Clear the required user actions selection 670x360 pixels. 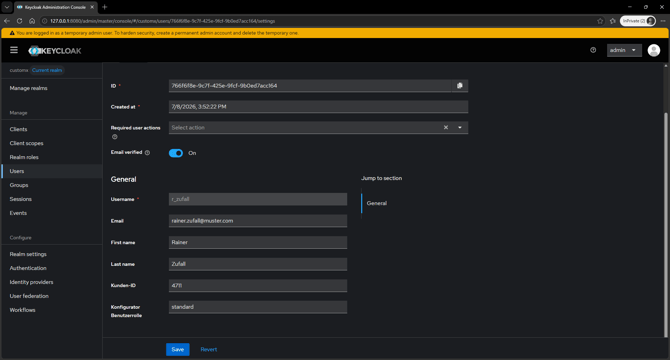click(446, 127)
